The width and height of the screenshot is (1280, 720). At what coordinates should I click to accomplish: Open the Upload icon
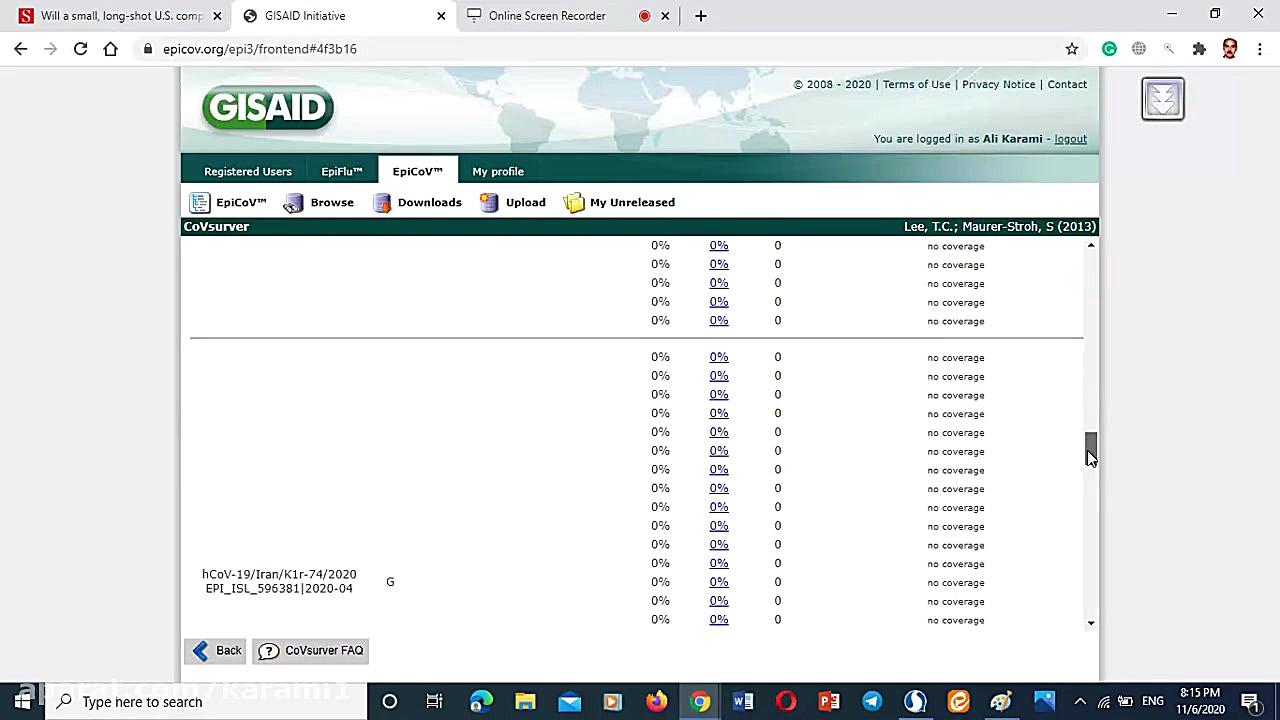pos(489,203)
